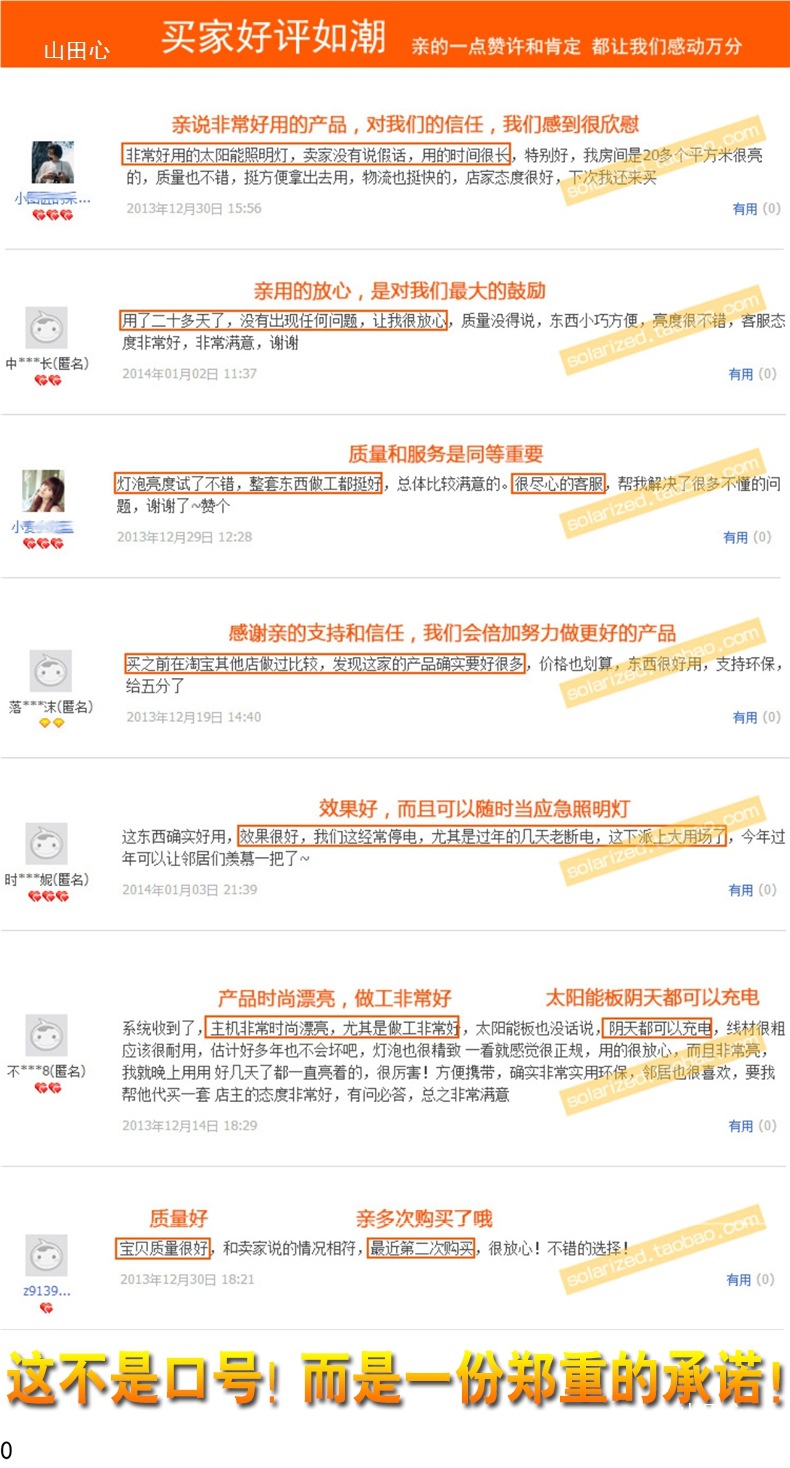The height and width of the screenshot is (1468, 790).
Task: Click the default avatar of 时***妮
Action: pos(46,844)
